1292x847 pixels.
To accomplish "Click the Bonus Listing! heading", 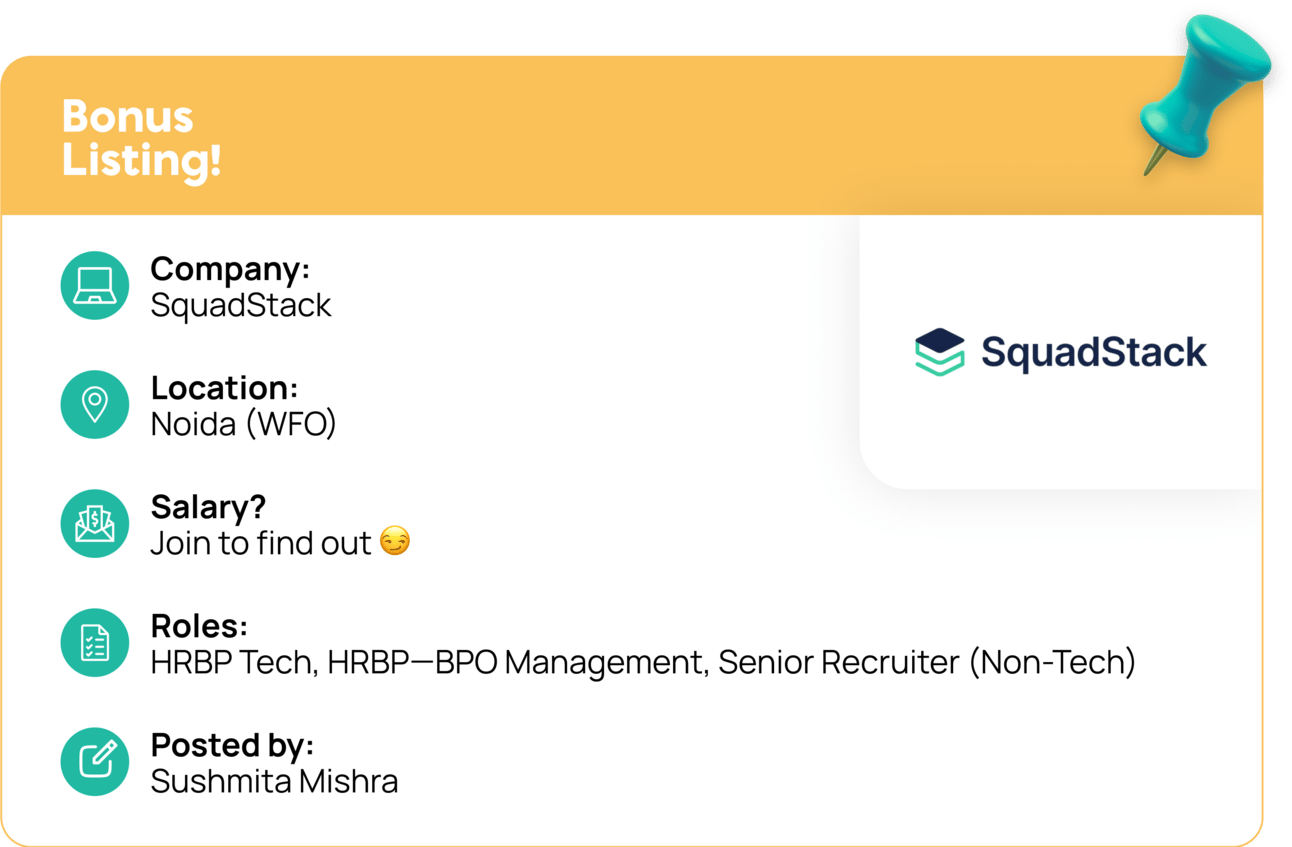I will [x=141, y=137].
